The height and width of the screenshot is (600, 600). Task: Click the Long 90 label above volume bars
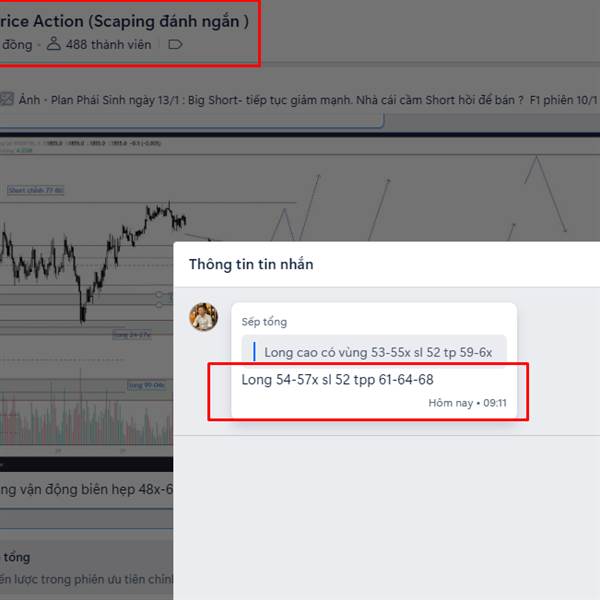click(x=147, y=385)
